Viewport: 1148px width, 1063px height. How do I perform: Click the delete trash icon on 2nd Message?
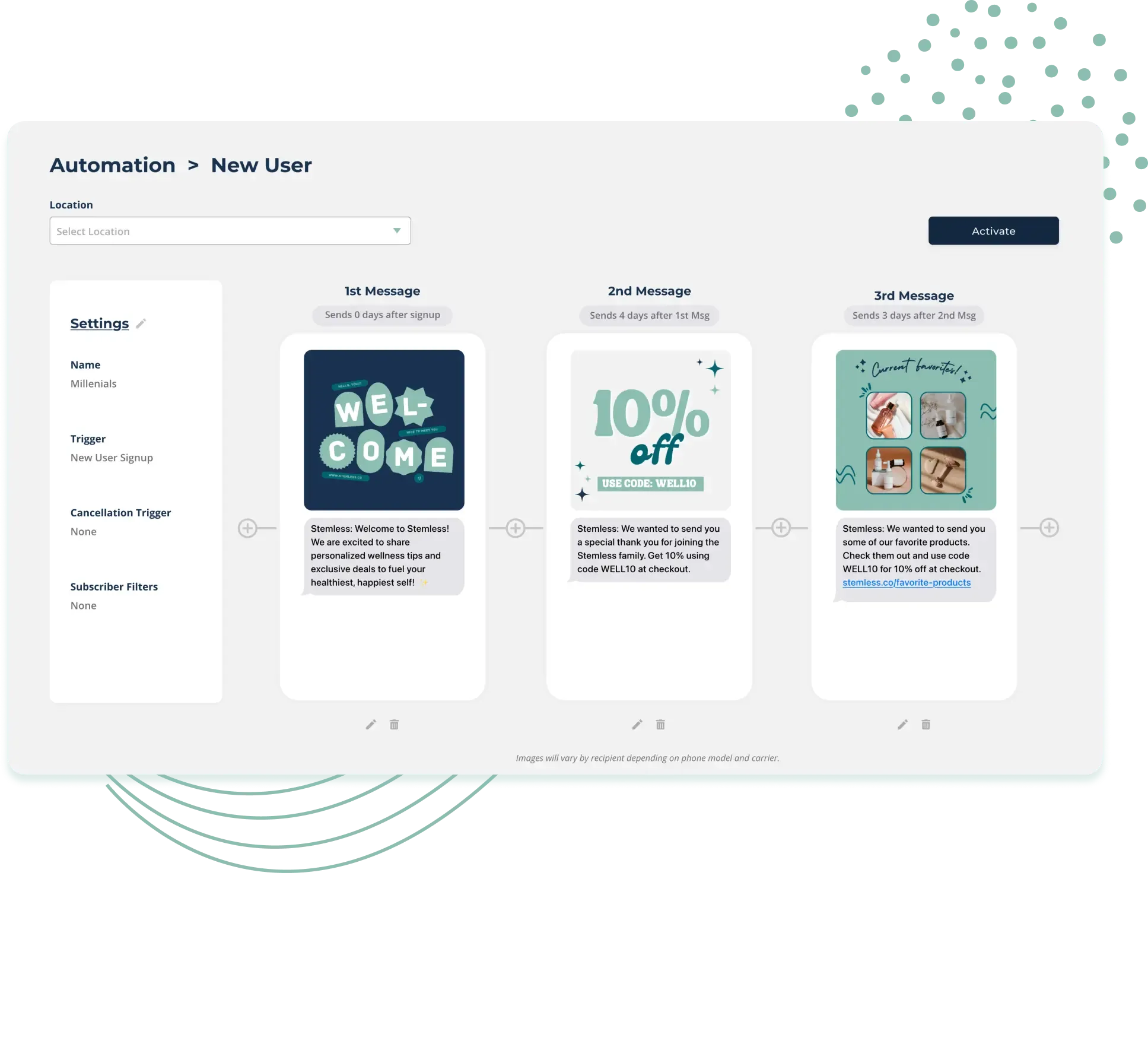coord(660,724)
